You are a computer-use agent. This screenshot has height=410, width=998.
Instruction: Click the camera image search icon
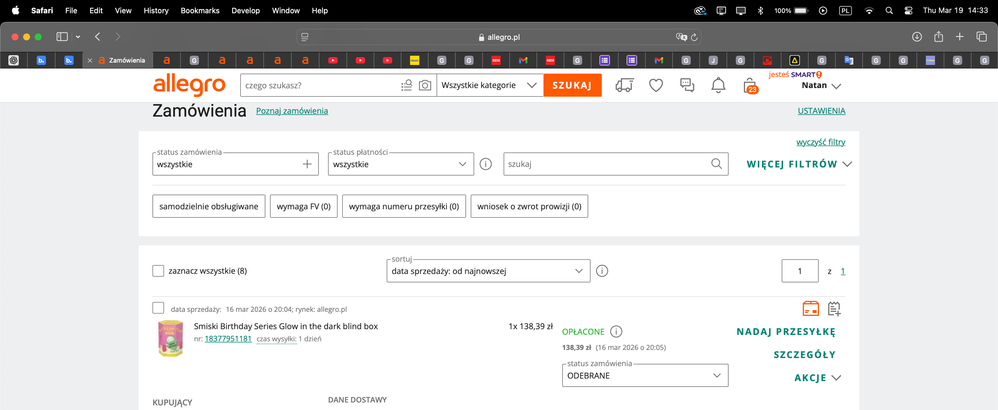pos(425,86)
